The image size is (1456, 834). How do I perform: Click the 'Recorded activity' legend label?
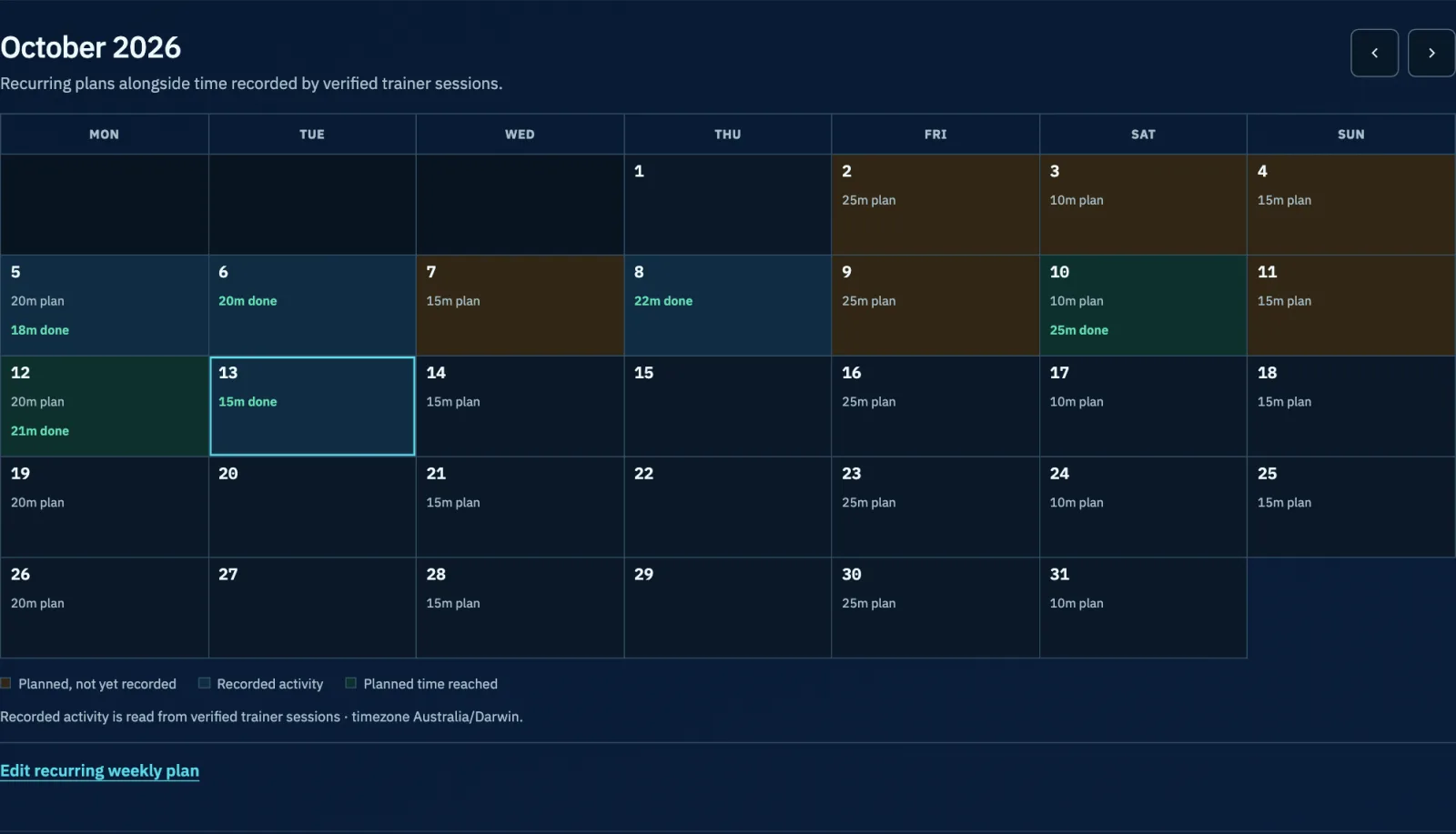pyautogui.click(x=270, y=684)
